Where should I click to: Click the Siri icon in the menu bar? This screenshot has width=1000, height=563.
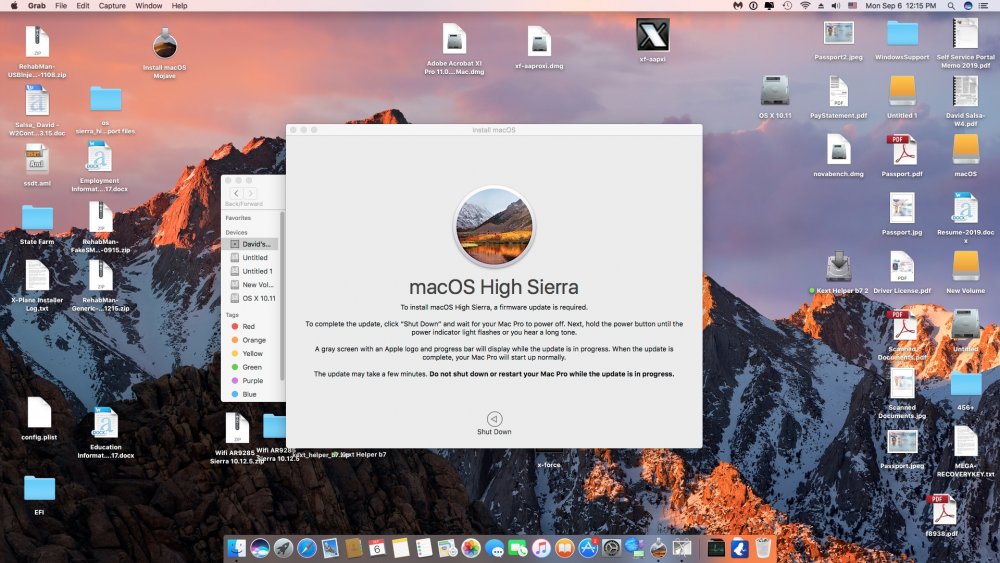pos(968,6)
